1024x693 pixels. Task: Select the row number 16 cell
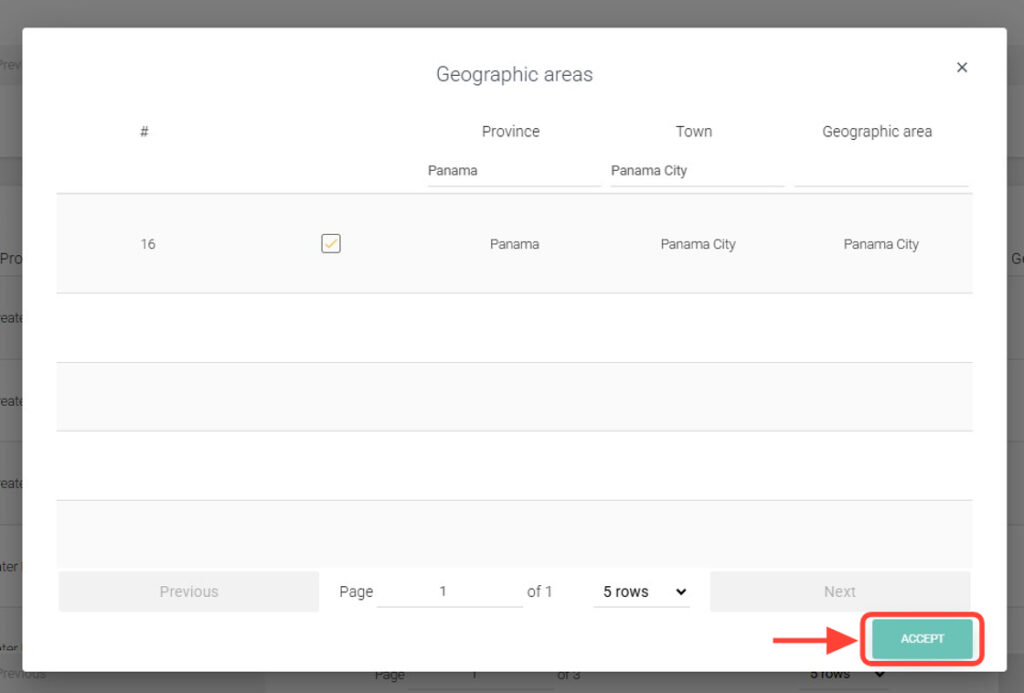pos(148,244)
